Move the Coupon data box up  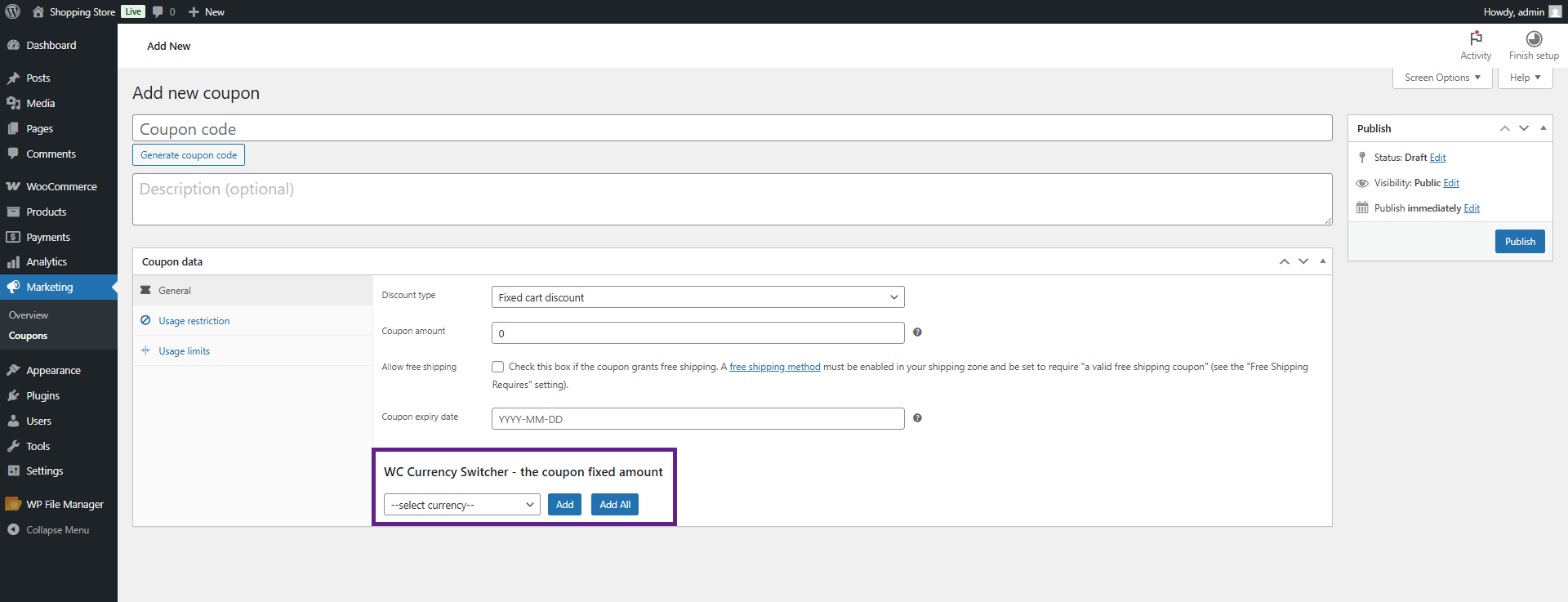(x=1284, y=261)
